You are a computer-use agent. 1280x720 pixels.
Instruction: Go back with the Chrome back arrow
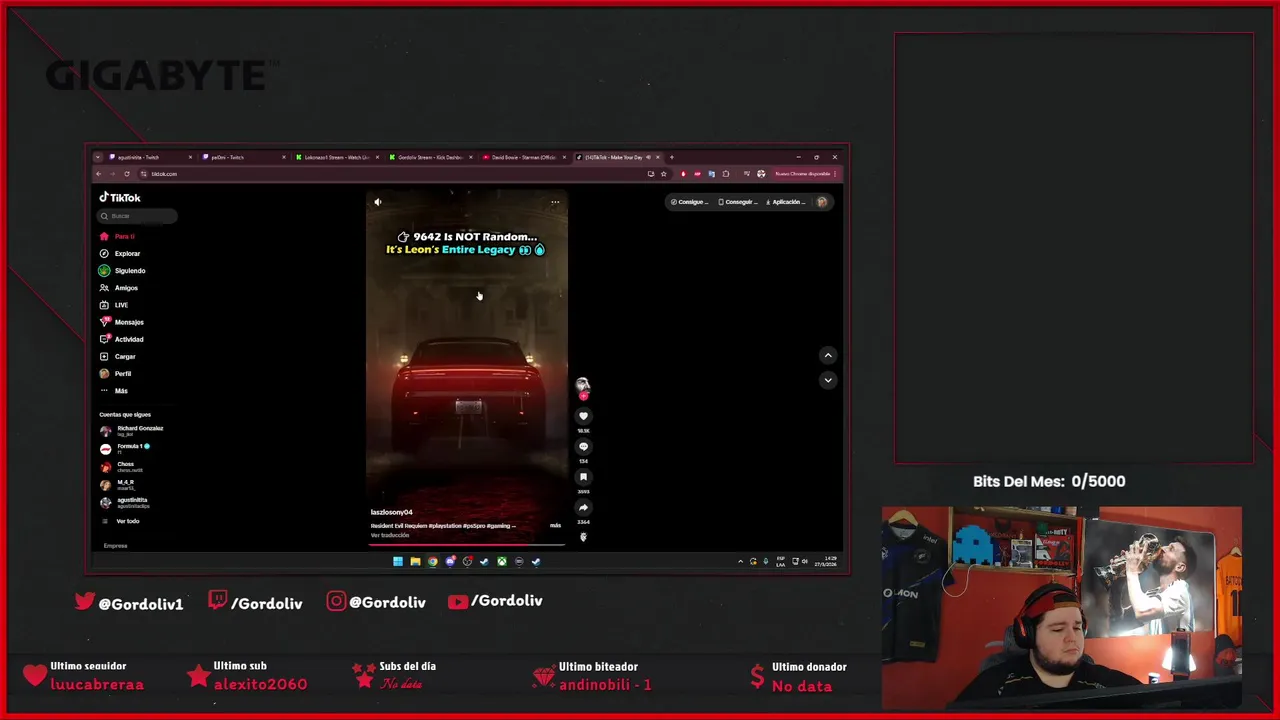tap(98, 174)
